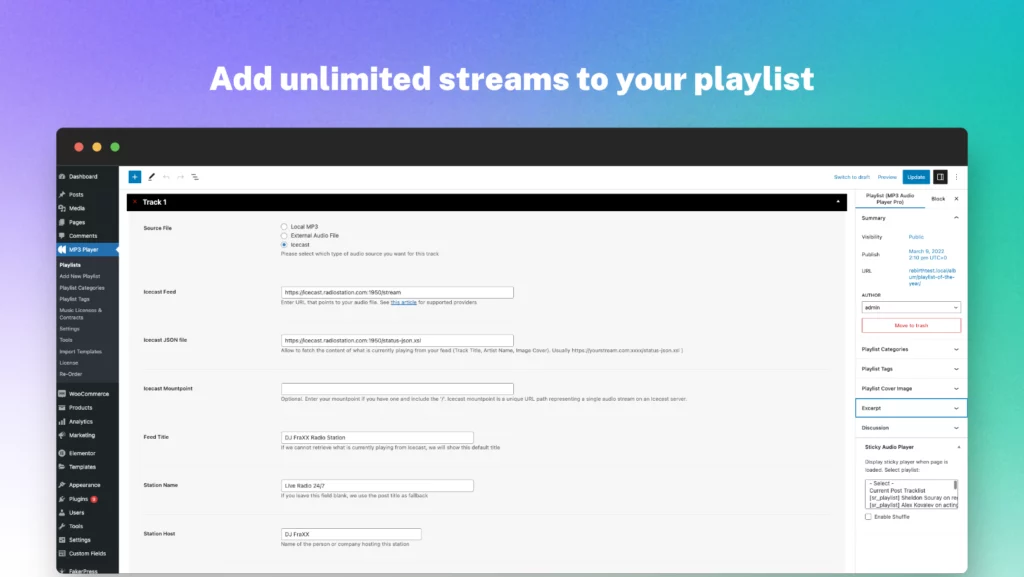Click the WooCommerce icon in sidebar

pos(62,394)
